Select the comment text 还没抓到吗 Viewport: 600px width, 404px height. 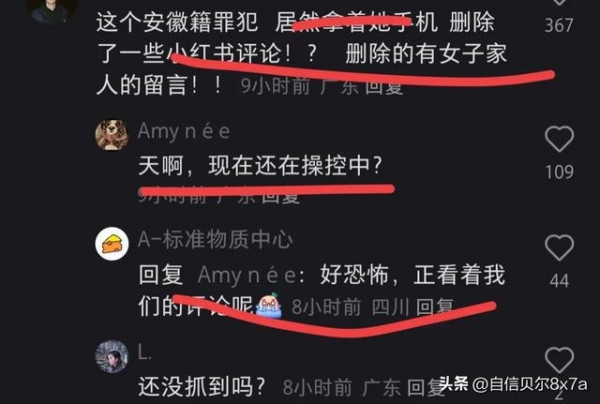(202, 387)
